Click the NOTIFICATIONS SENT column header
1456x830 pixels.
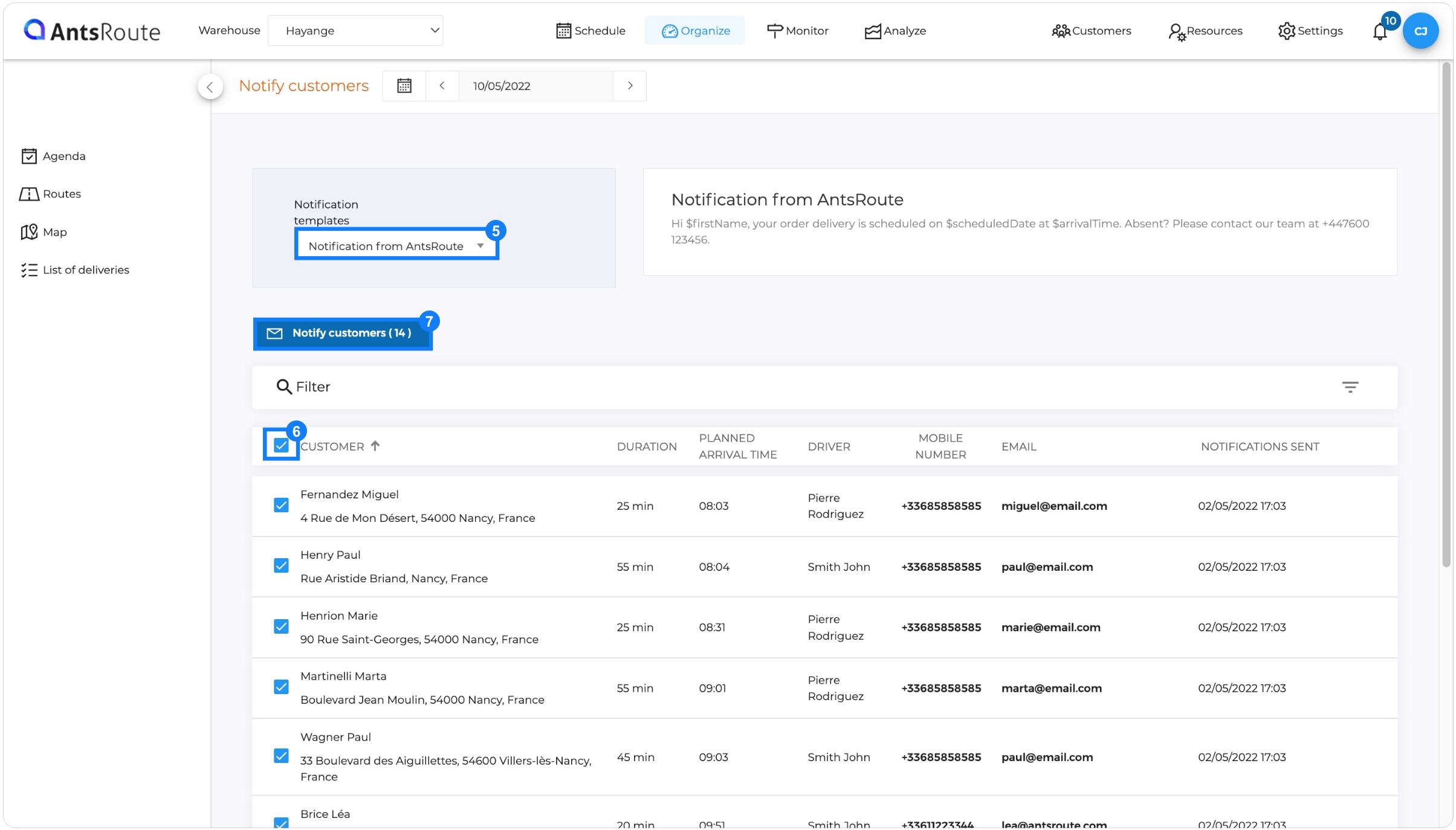(x=1260, y=446)
